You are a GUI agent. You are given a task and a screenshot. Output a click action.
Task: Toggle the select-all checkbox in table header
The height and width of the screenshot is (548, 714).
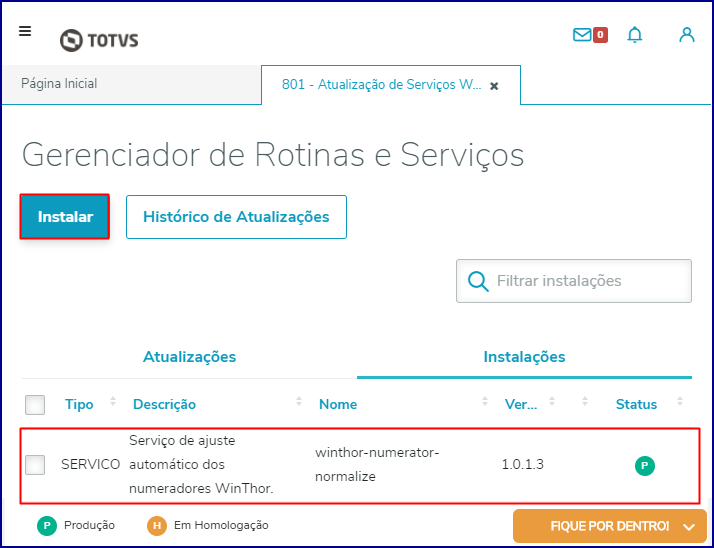click(x=35, y=405)
